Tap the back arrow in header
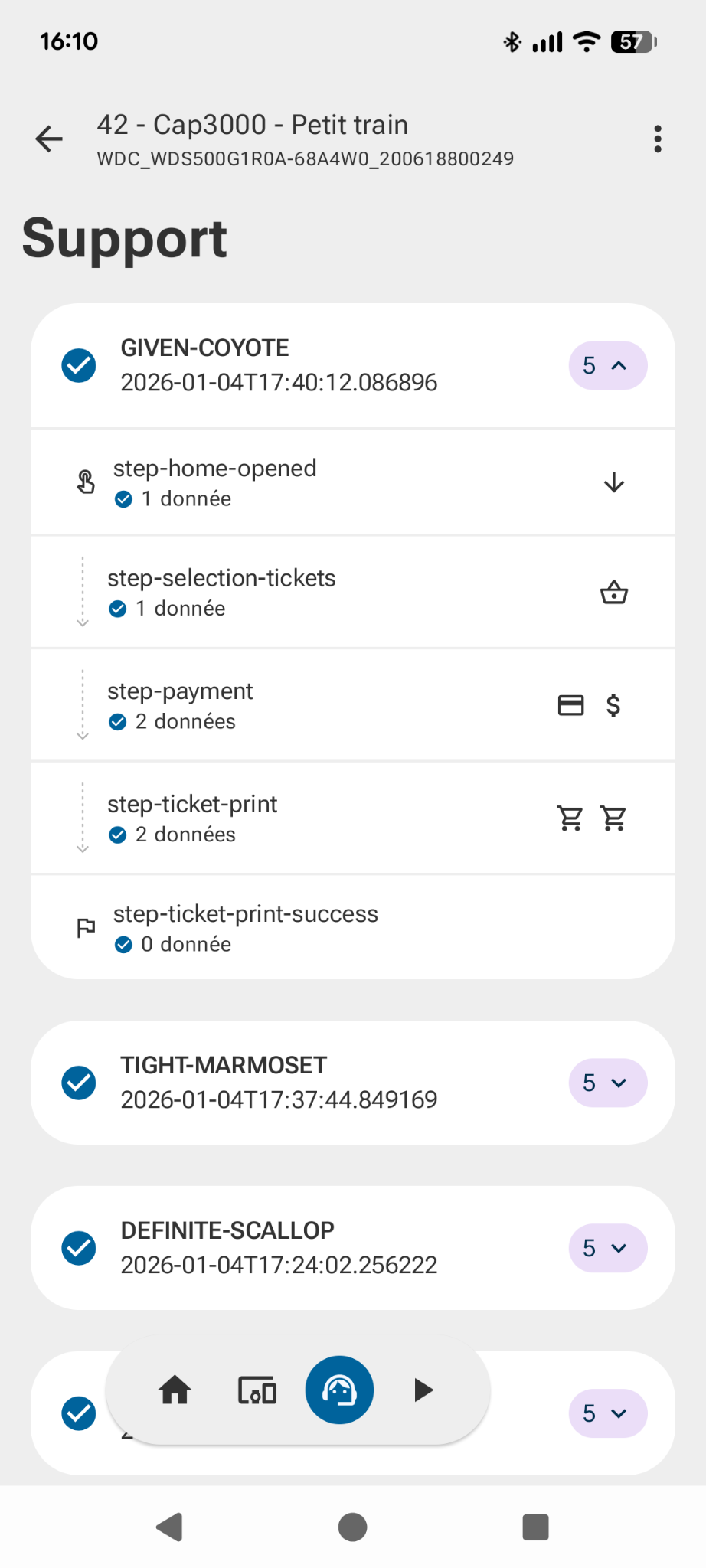The width and height of the screenshot is (706, 1568). click(x=49, y=139)
